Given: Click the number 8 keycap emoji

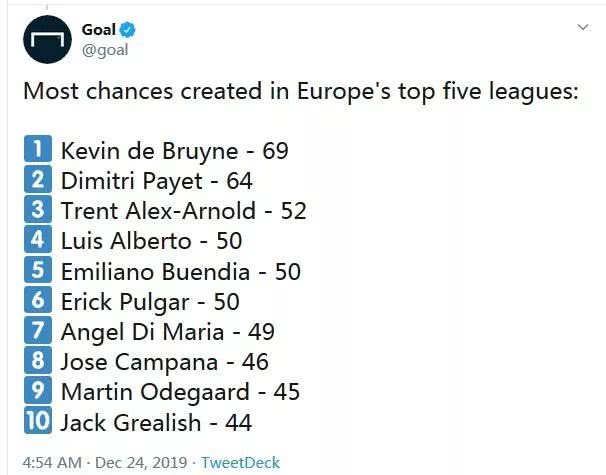Looking at the screenshot, I should pyautogui.click(x=38, y=360).
